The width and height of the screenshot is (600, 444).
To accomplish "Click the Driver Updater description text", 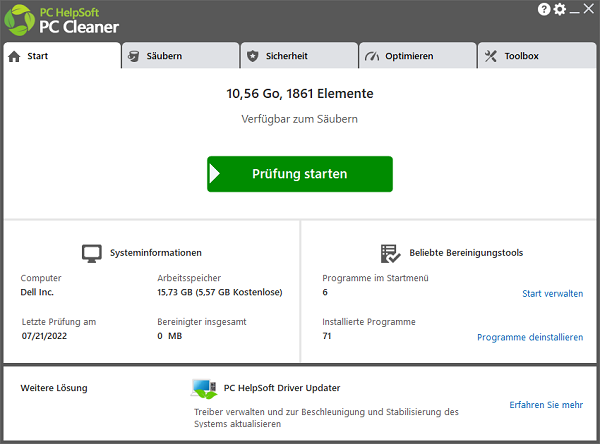I will click(326, 418).
